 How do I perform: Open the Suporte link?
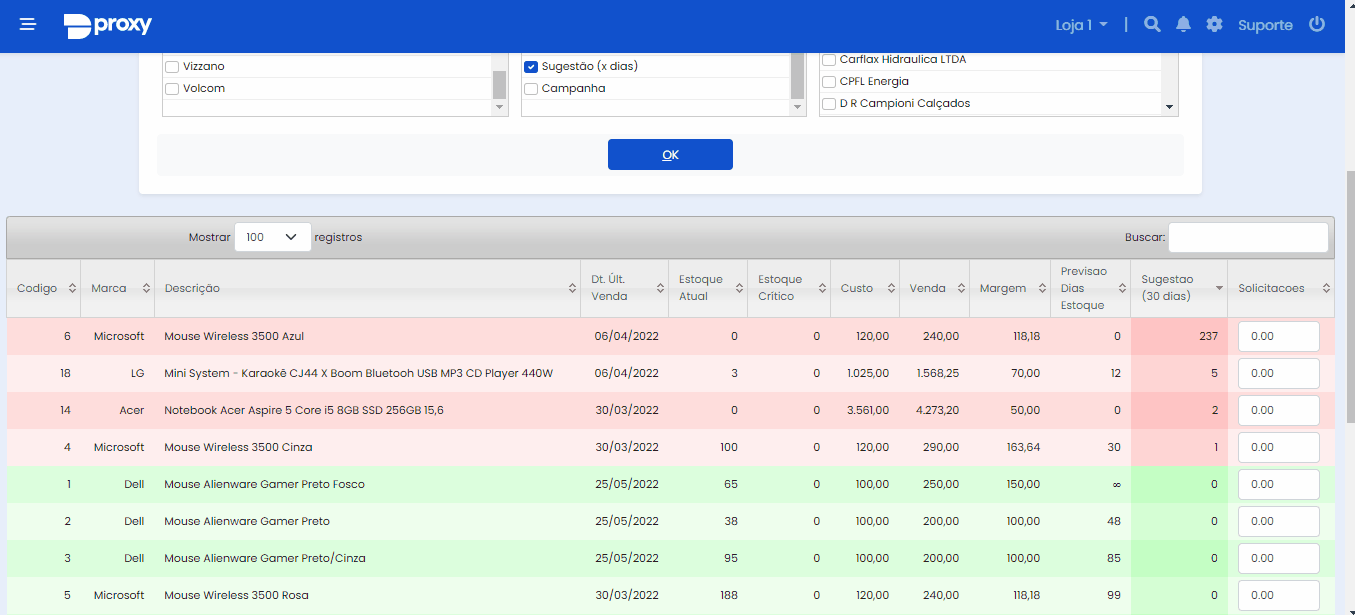1265,25
